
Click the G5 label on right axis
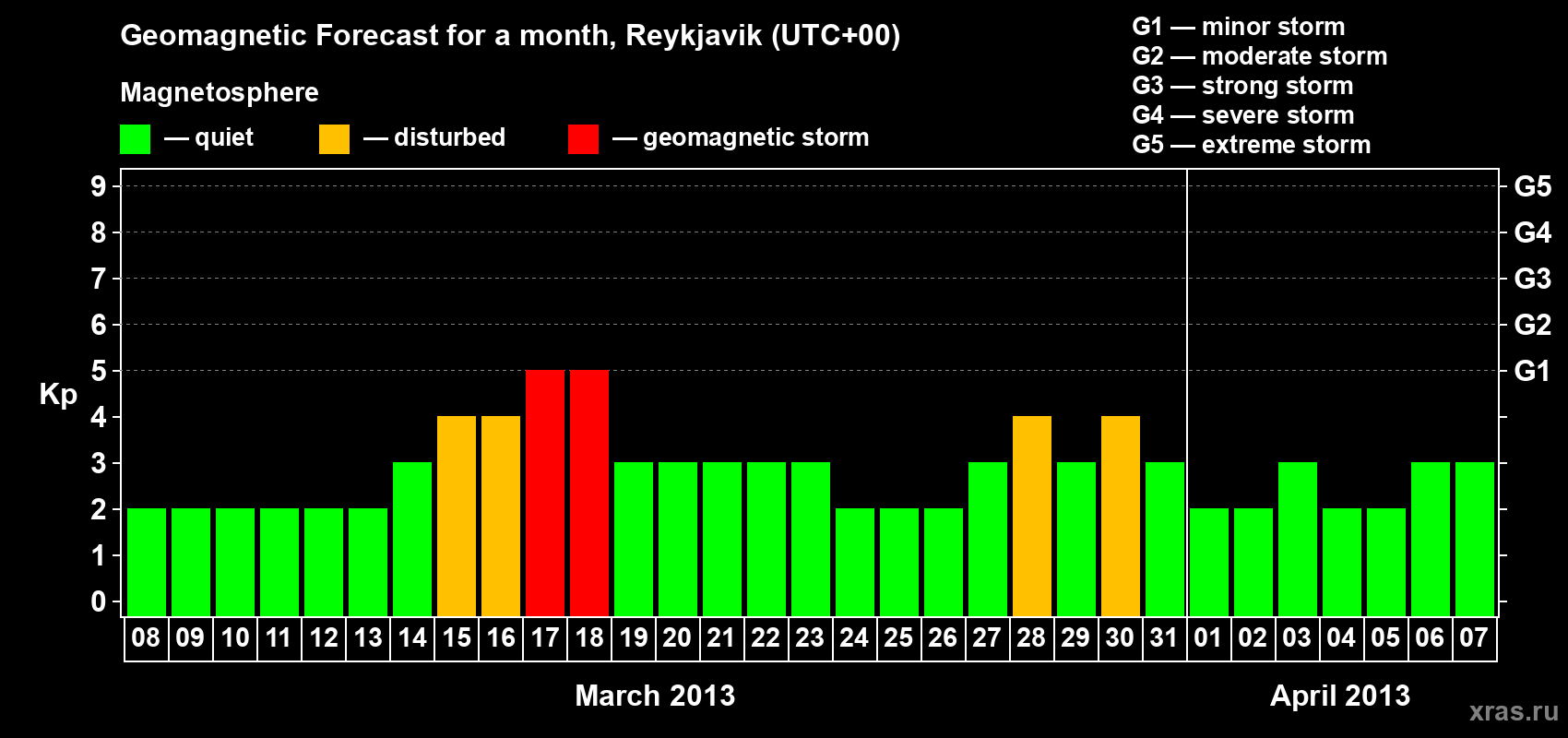point(1533,186)
